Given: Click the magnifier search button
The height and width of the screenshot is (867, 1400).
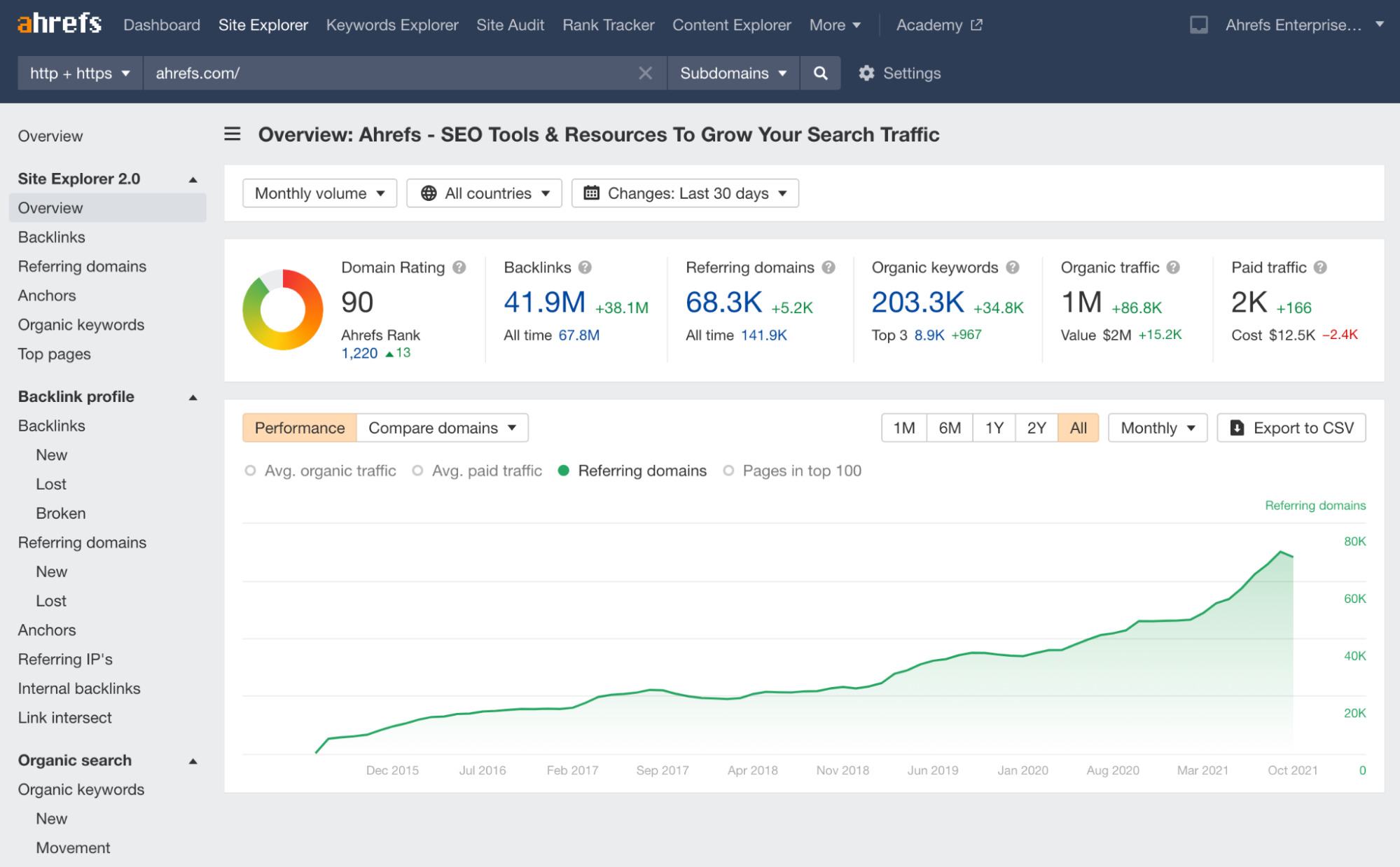Looking at the screenshot, I should 820,73.
